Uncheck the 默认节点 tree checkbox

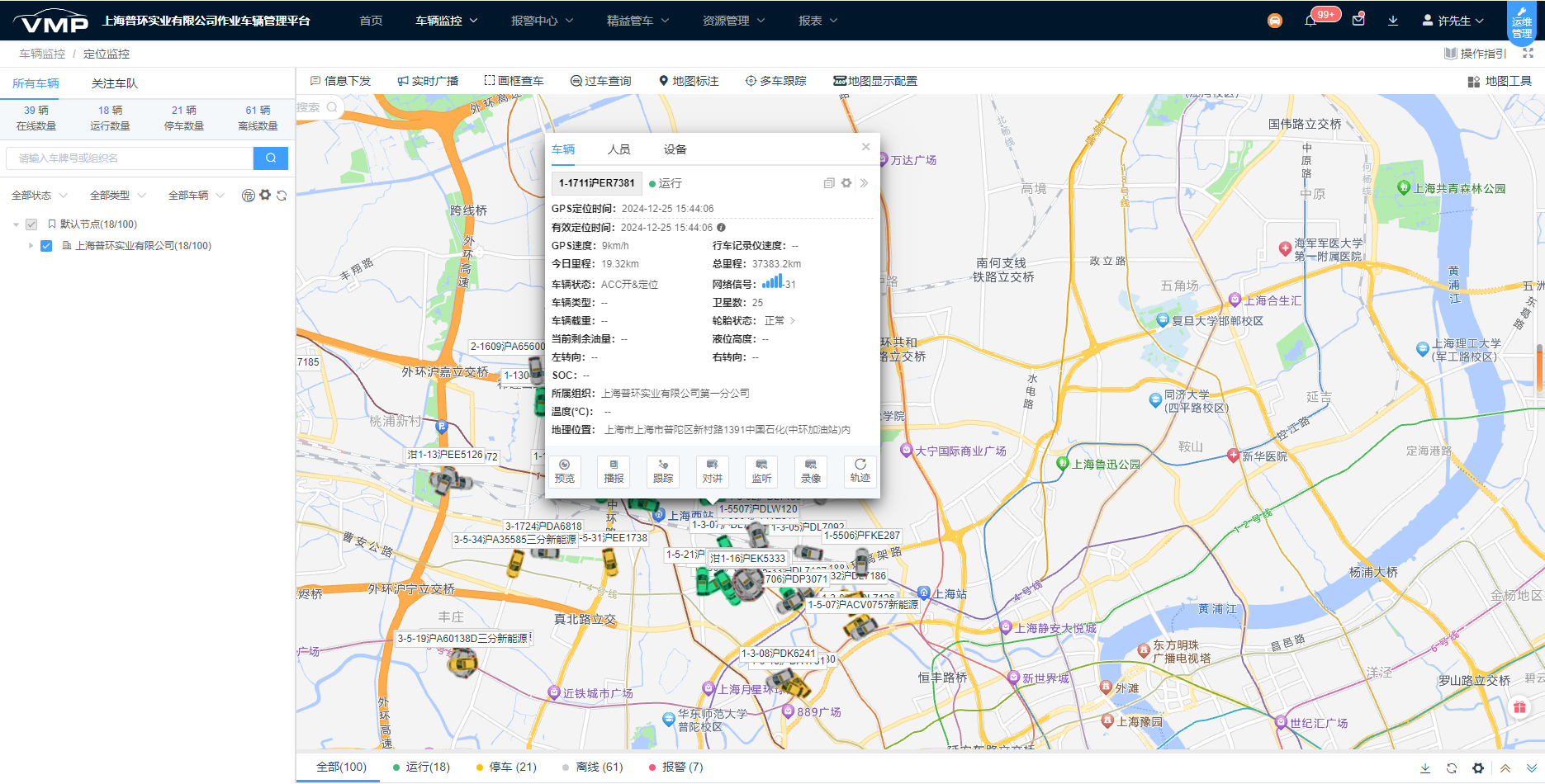pyautogui.click(x=31, y=224)
